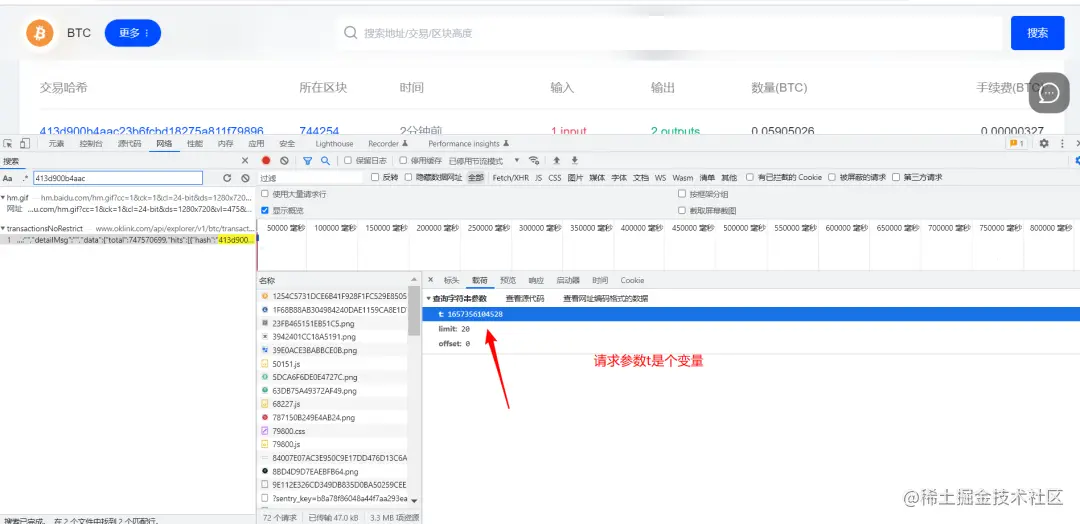Check the 隐藏数据网址 checkbox
This screenshot has width=1080, height=524.
pos(409,177)
